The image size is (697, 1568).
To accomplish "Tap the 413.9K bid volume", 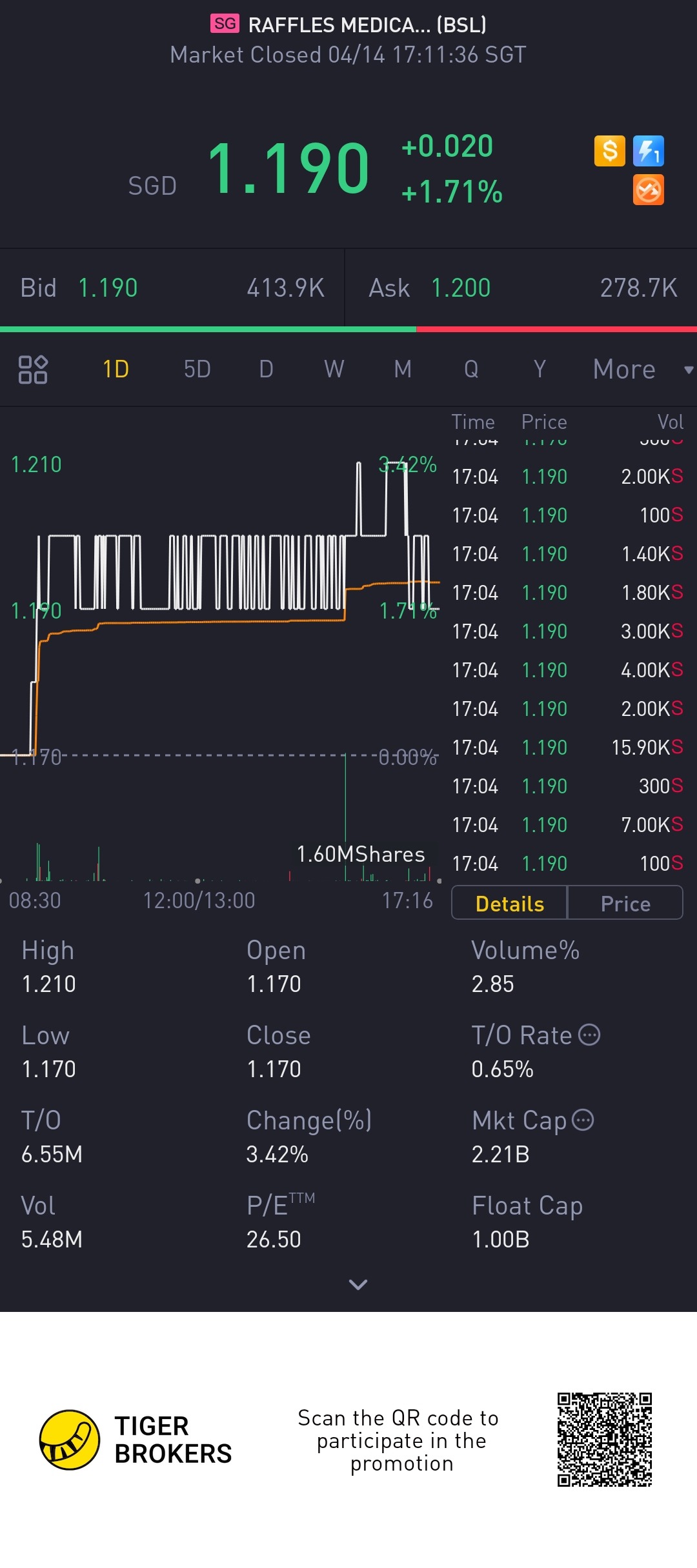I will [286, 288].
